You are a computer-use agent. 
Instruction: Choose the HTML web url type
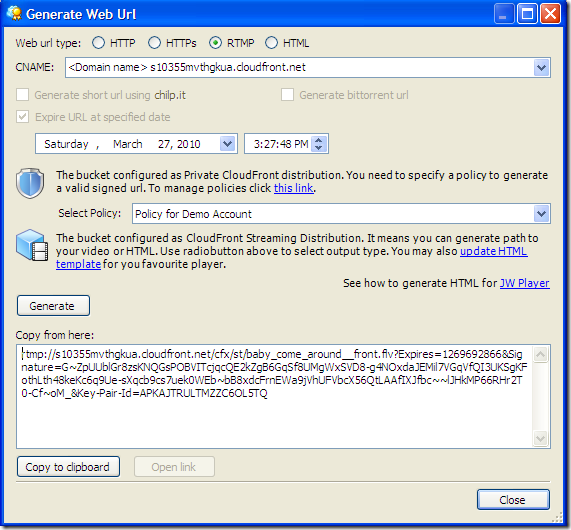(271, 43)
